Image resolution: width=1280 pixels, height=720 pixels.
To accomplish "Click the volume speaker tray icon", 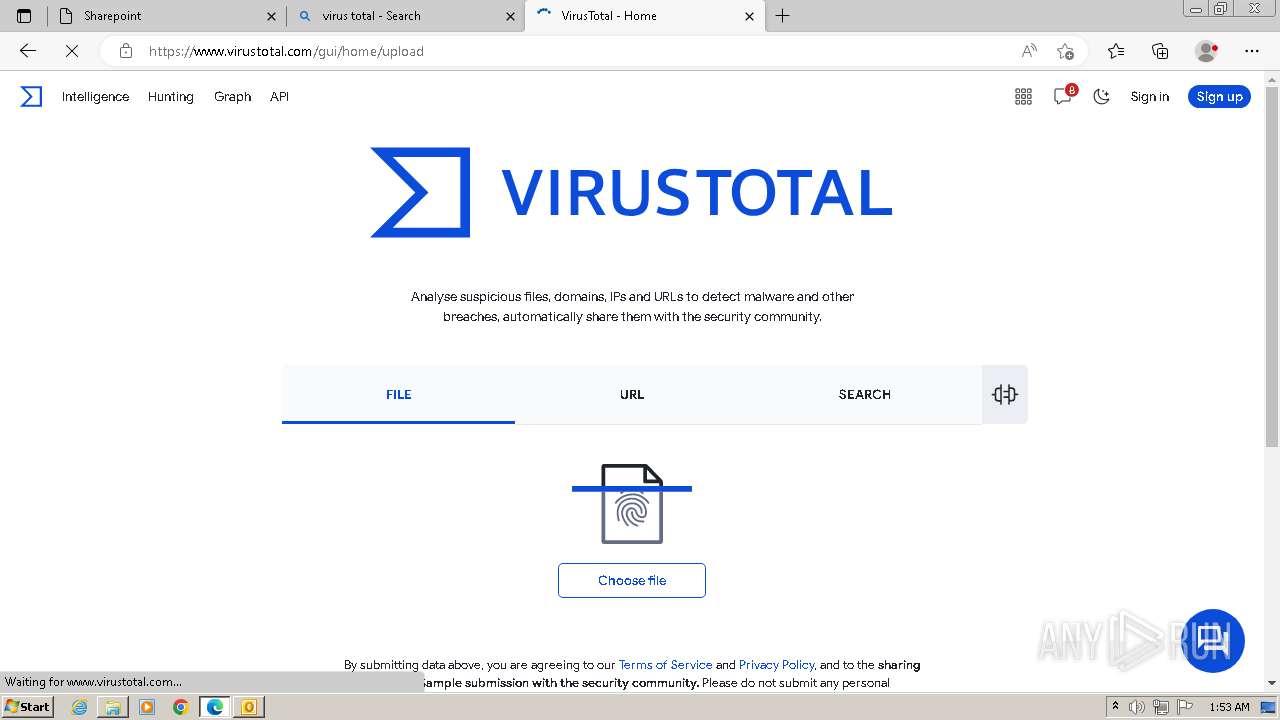I will pos(1137,707).
